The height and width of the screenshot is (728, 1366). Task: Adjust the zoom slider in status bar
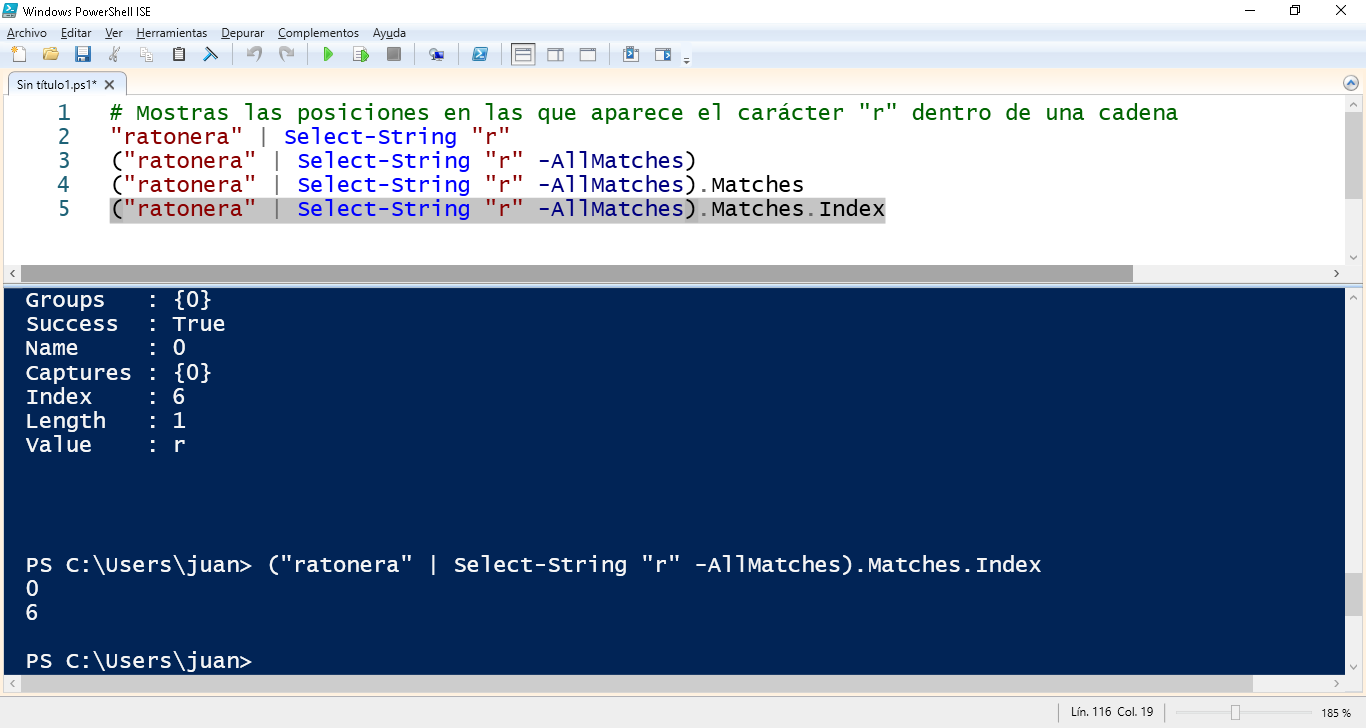(x=1235, y=712)
